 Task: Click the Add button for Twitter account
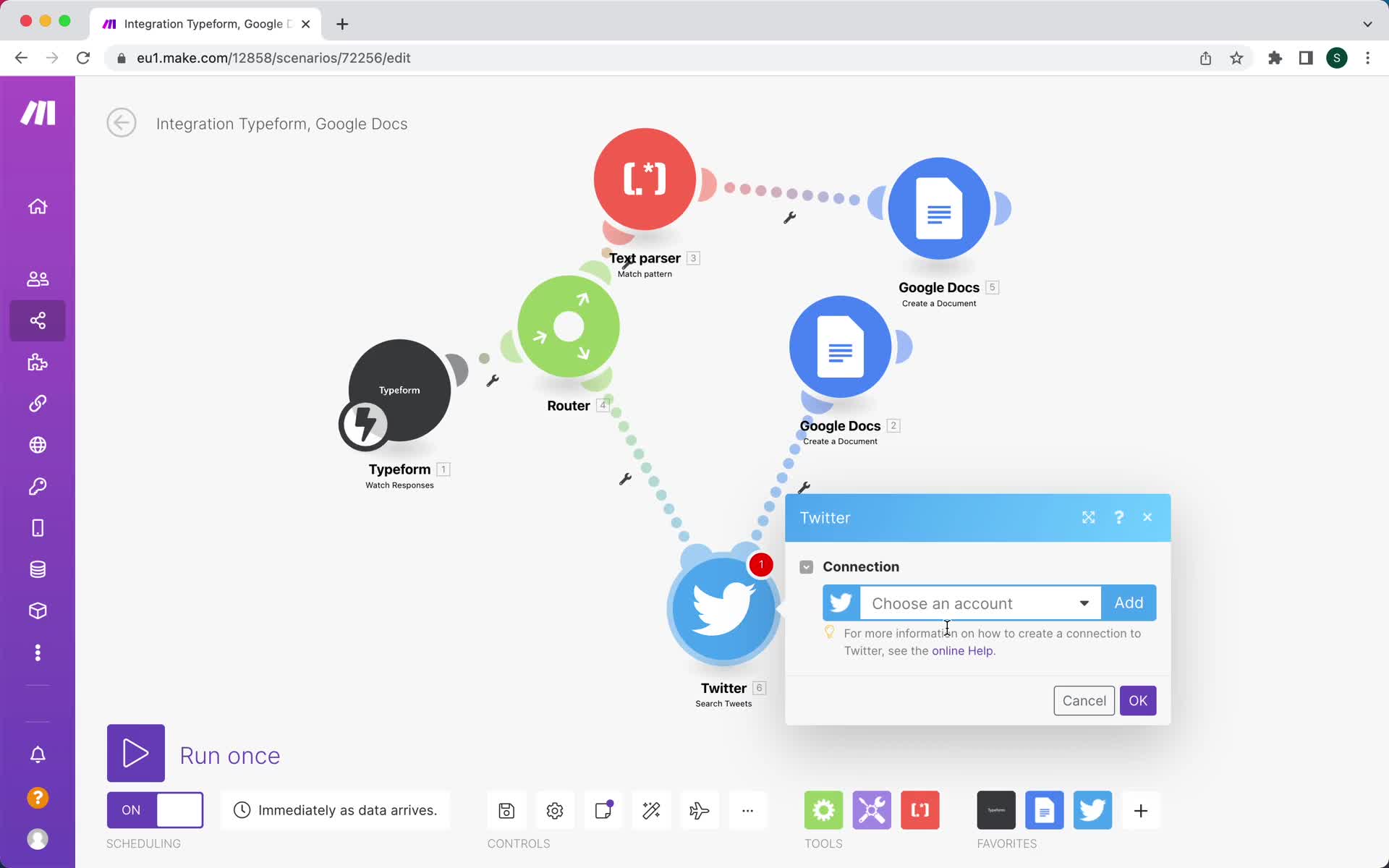pyautogui.click(x=1129, y=602)
